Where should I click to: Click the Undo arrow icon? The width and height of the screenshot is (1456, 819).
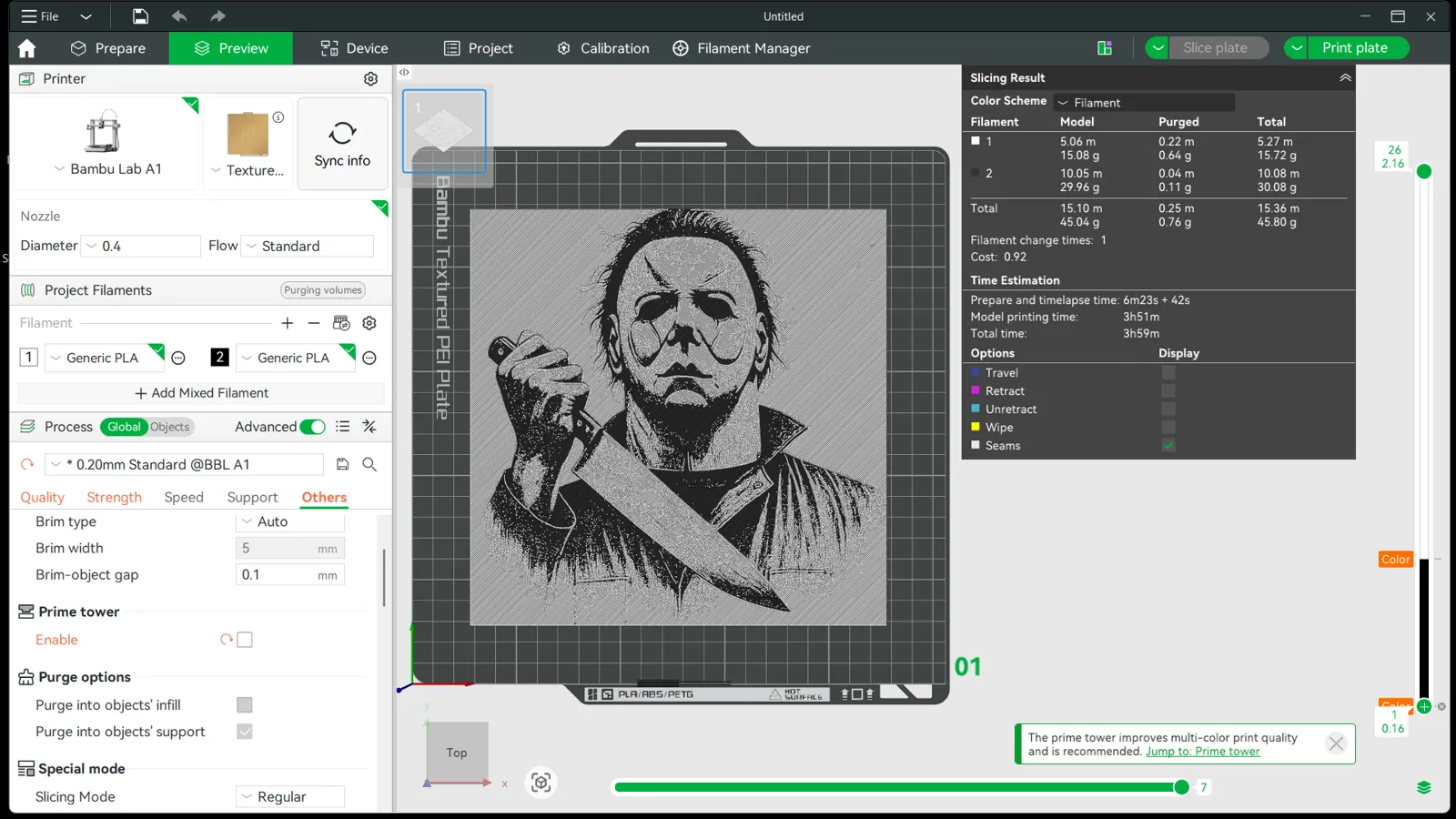pos(179,16)
